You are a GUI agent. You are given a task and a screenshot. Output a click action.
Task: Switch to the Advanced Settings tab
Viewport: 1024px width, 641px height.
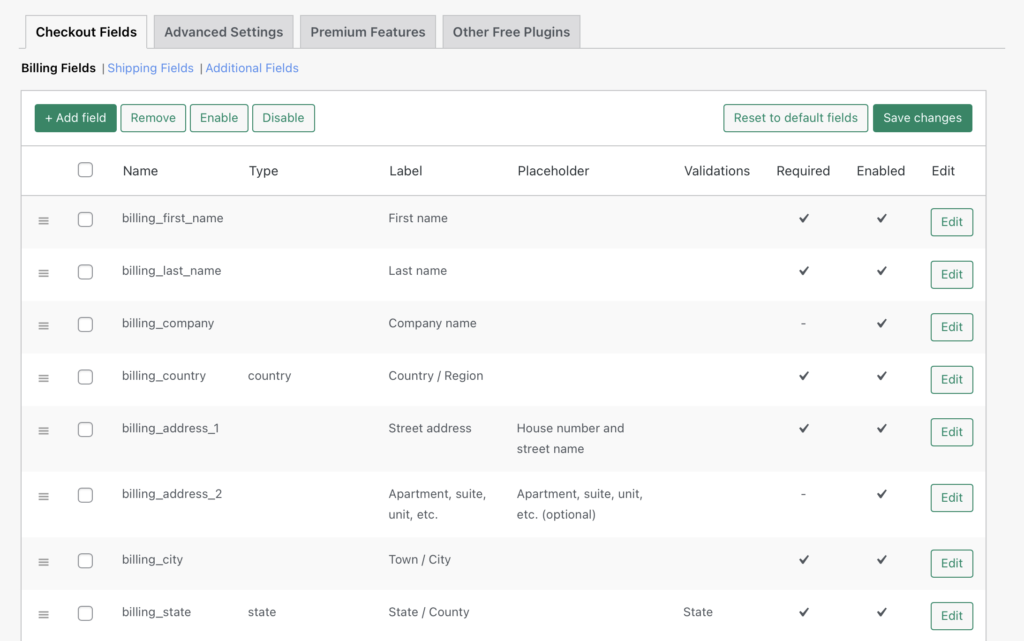(x=223, y=32)
